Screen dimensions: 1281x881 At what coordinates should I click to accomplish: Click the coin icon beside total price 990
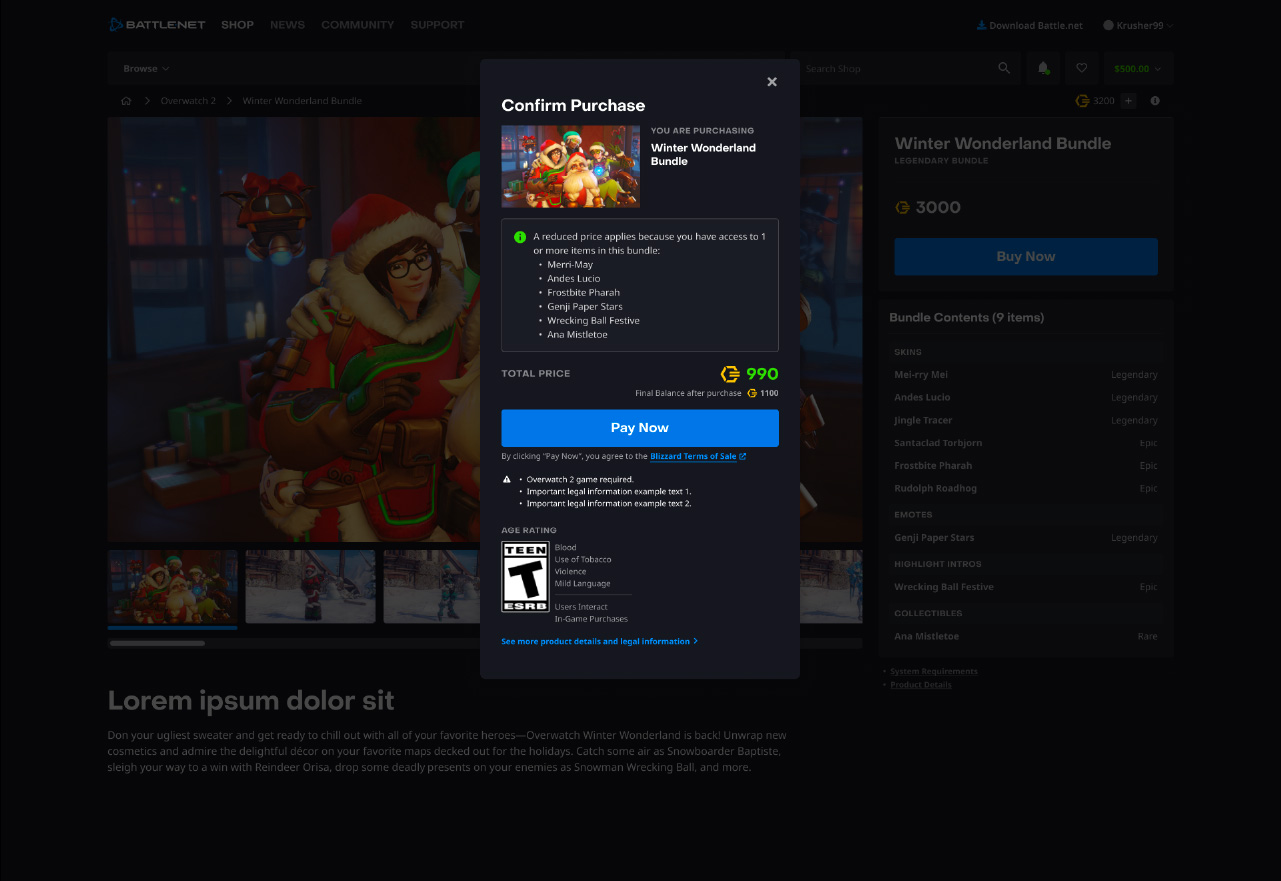click(x=730, y=374)
